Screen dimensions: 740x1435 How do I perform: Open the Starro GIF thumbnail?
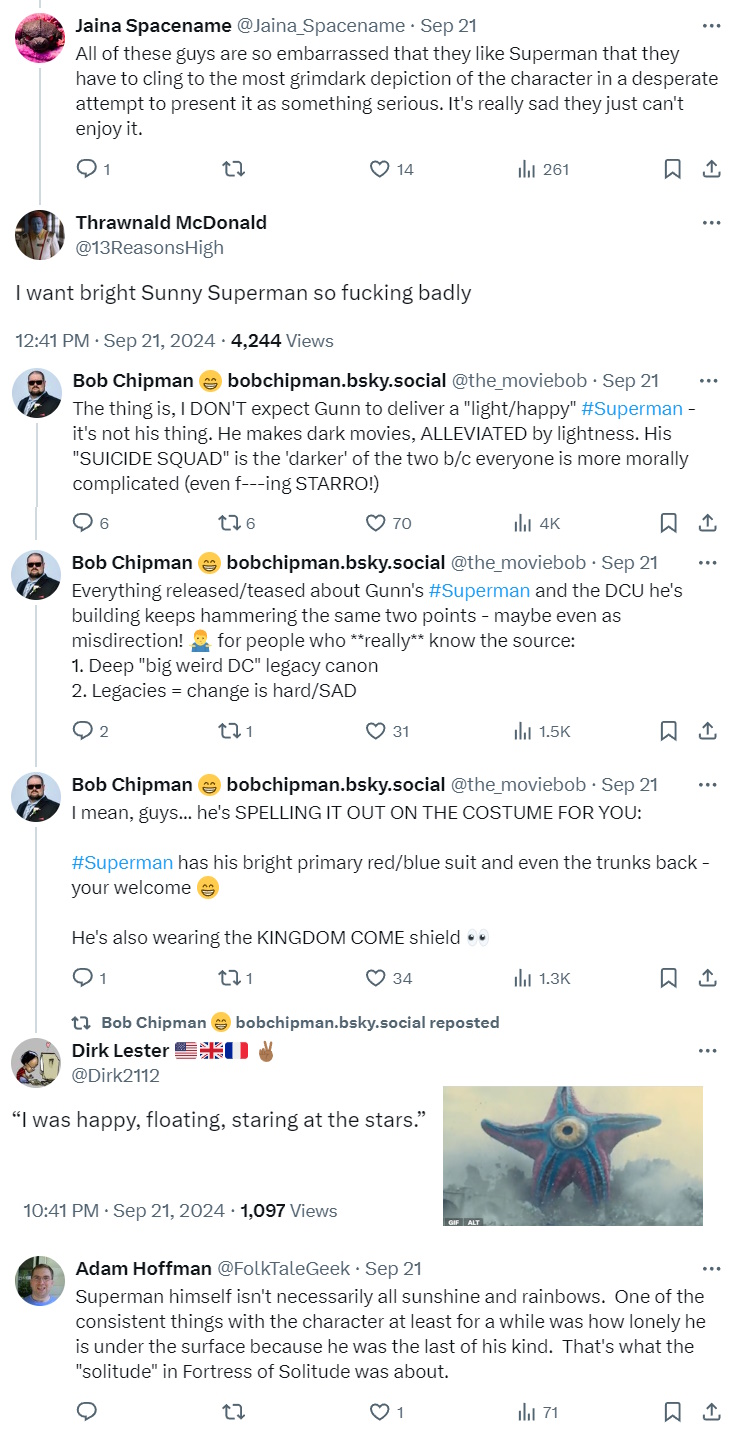572,1150
